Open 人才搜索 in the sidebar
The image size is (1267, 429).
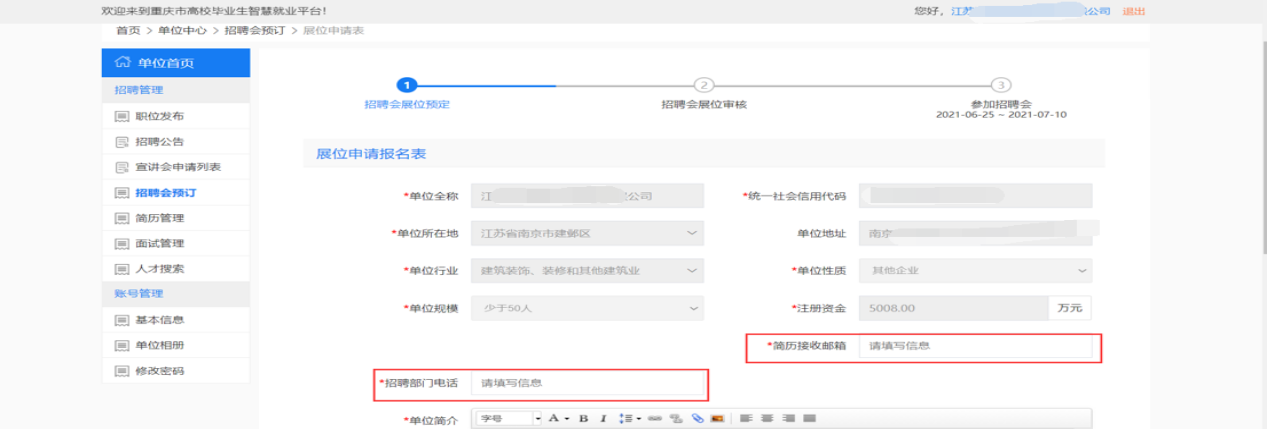tap(159, 269)
